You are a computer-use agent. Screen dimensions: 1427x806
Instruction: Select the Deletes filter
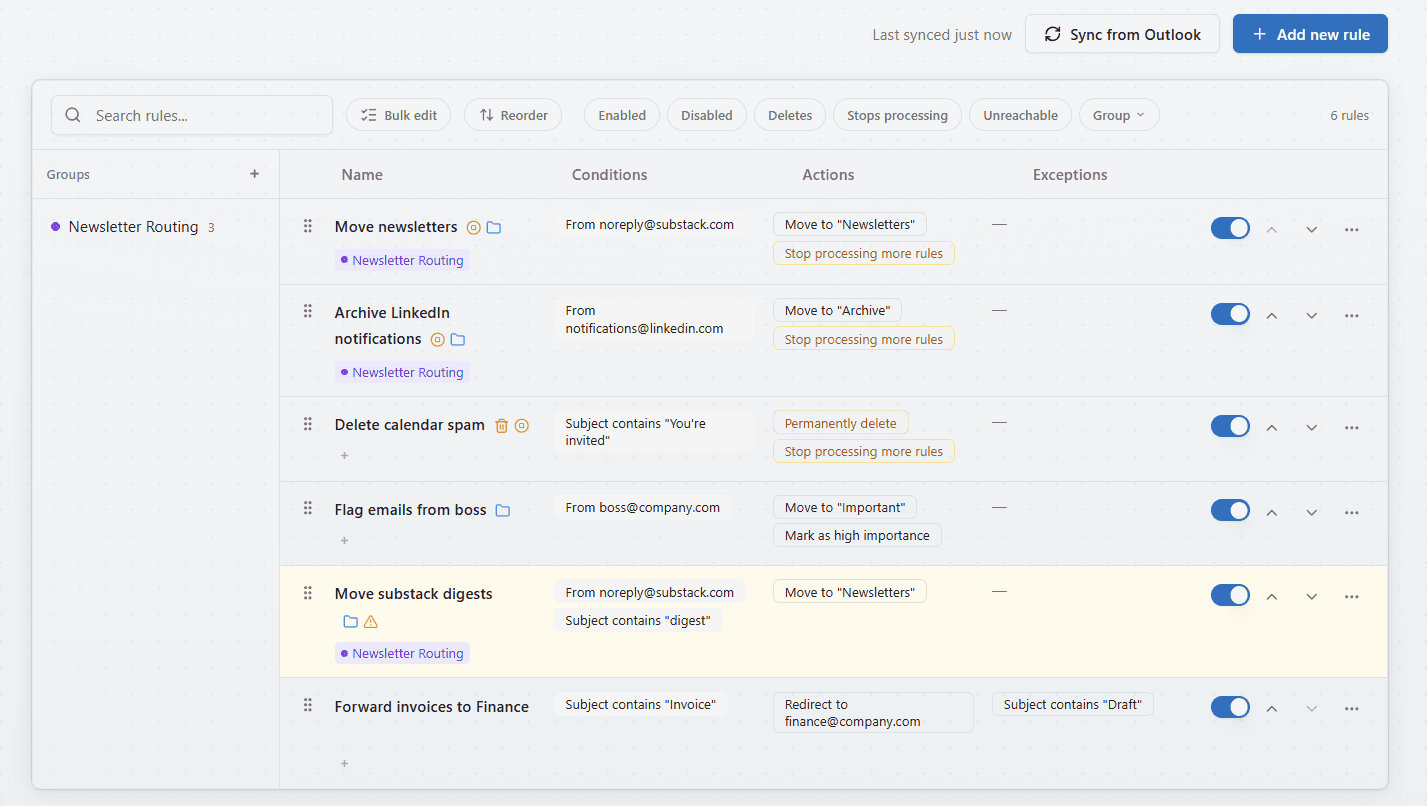(x=789, y=114)
